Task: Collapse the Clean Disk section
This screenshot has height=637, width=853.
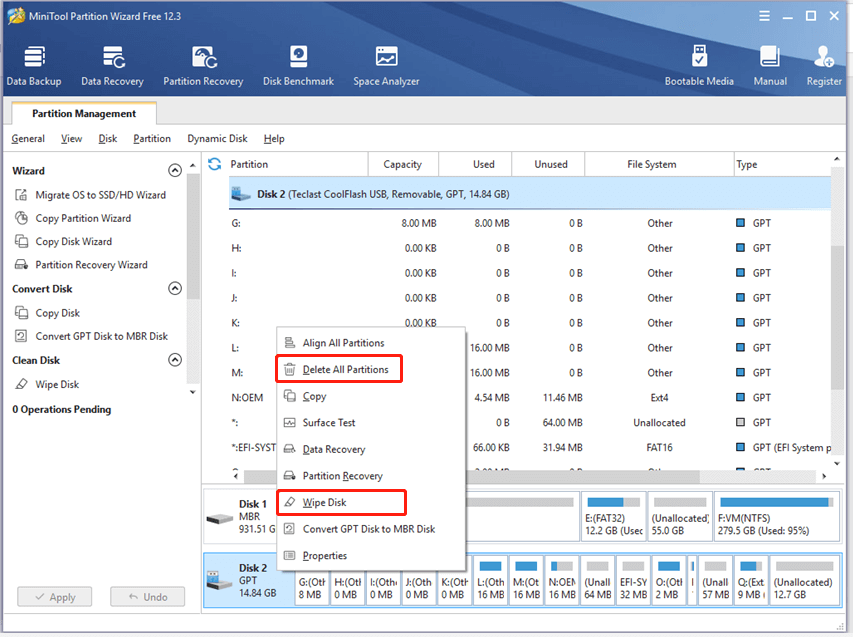Action: 175,360
